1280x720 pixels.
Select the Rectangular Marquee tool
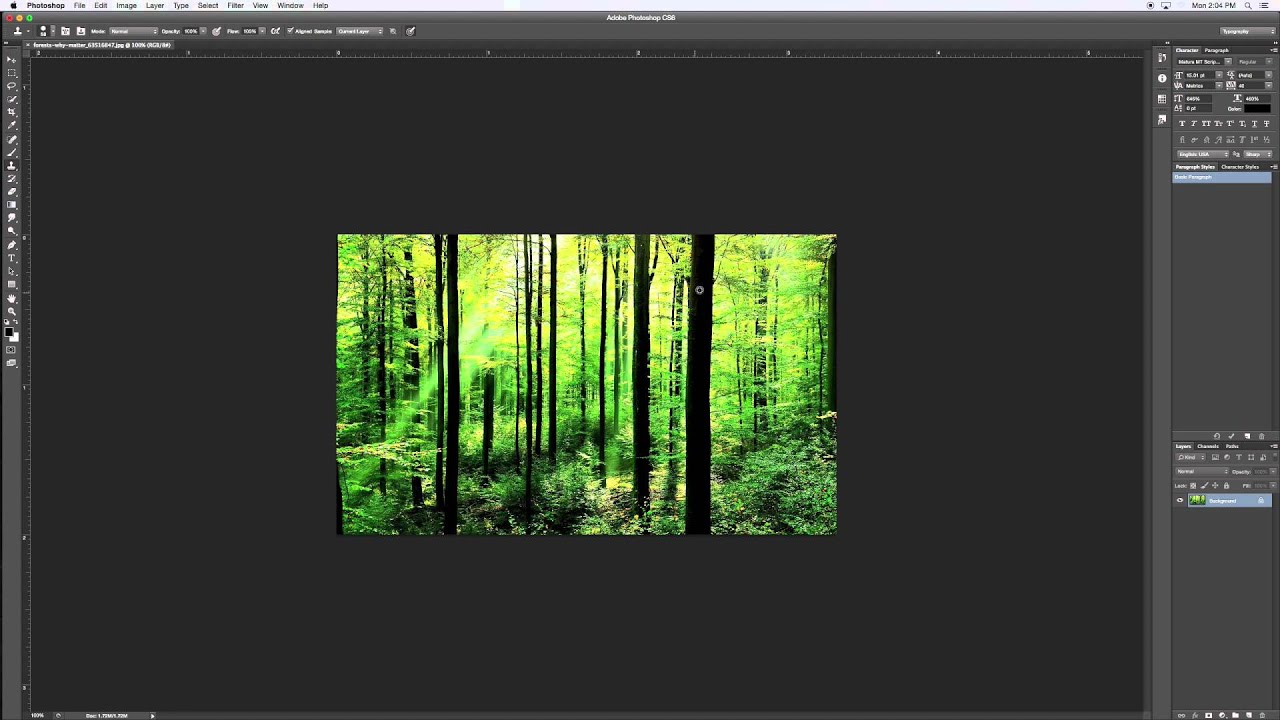click(12, 72)
